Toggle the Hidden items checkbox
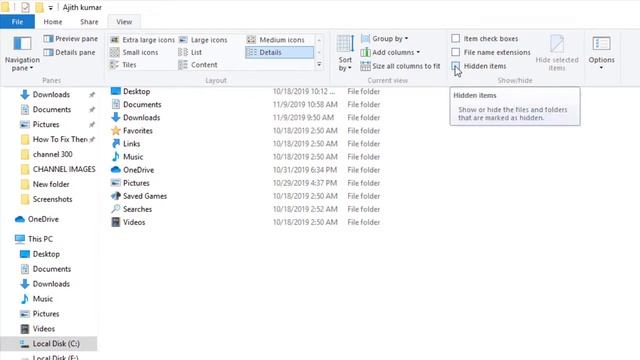 (x=456, y=66)
